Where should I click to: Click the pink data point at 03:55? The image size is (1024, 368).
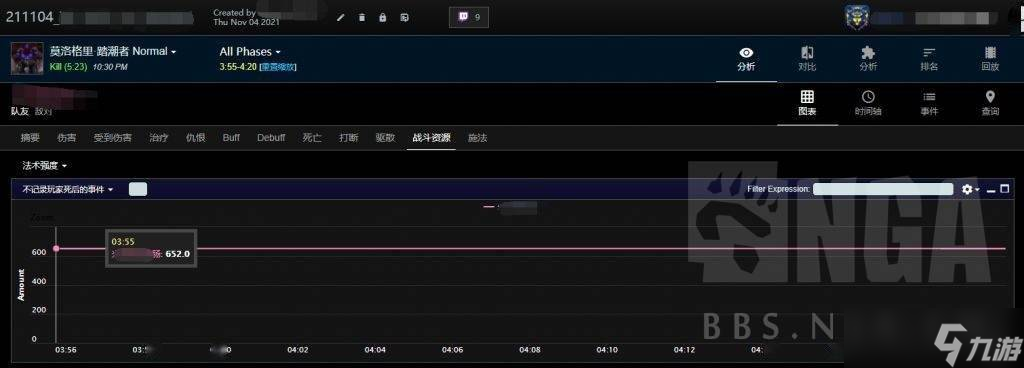[x=56, y=249]
